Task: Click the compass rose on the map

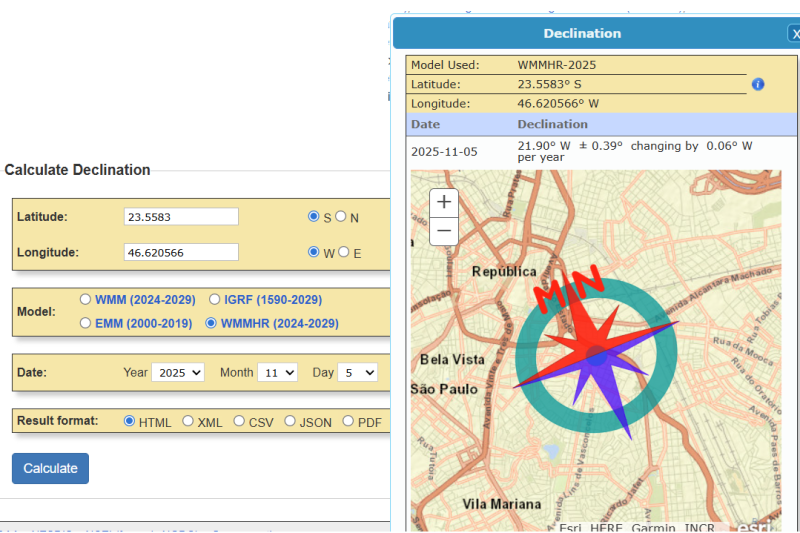Action: click(597, 353)
